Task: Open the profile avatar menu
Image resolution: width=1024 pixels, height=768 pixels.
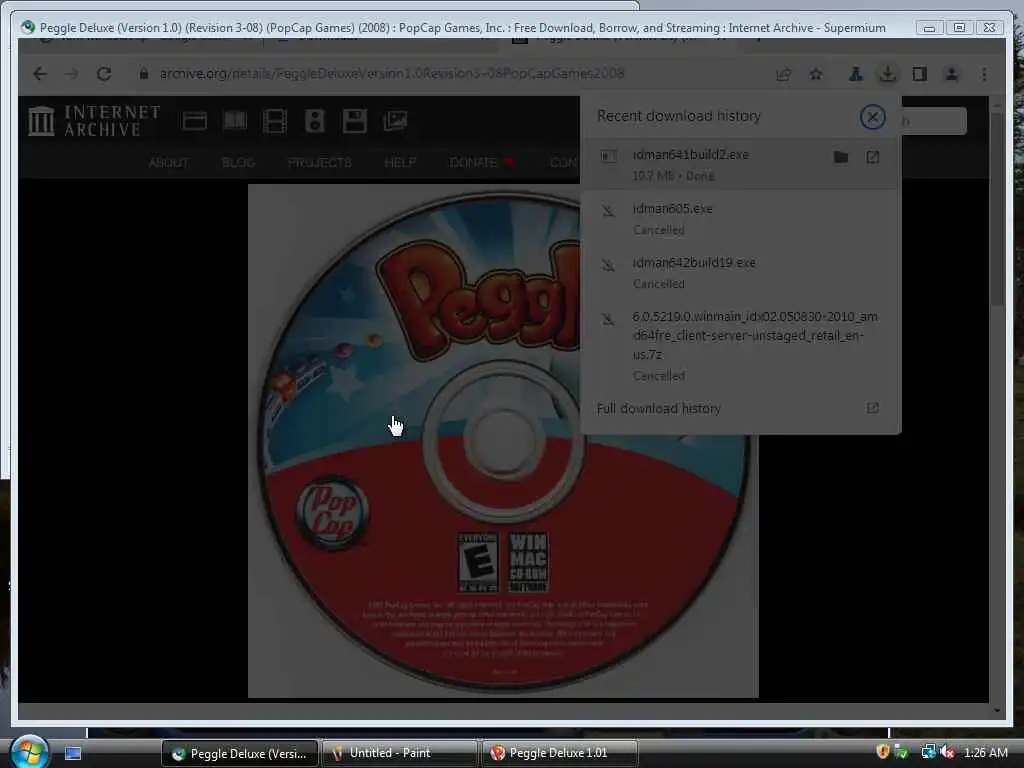Action: pos(952,74)
